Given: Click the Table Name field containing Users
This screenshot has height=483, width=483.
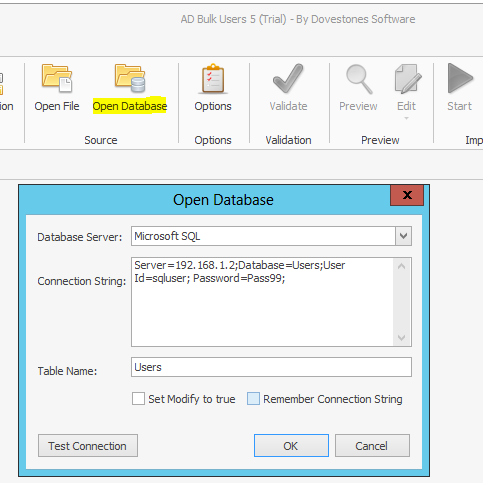Looking at the screenshot, I should [271, 367].
